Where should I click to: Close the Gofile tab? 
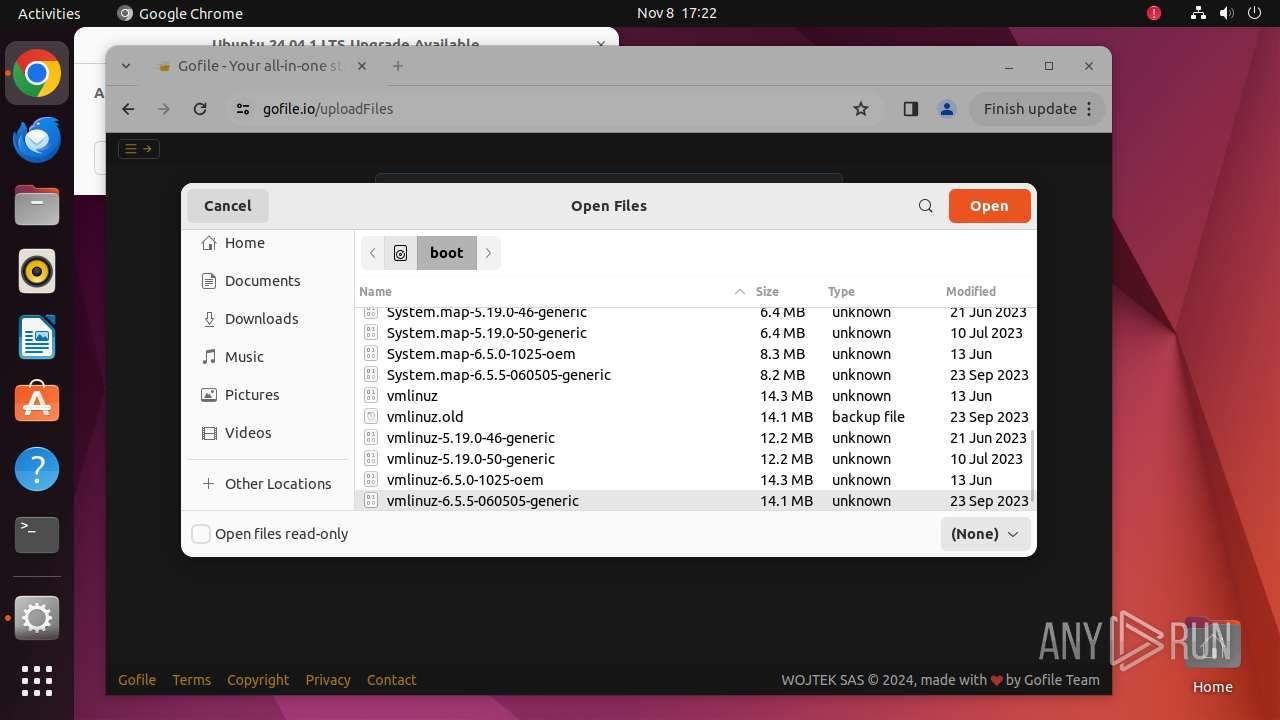(x=362, y=66)
